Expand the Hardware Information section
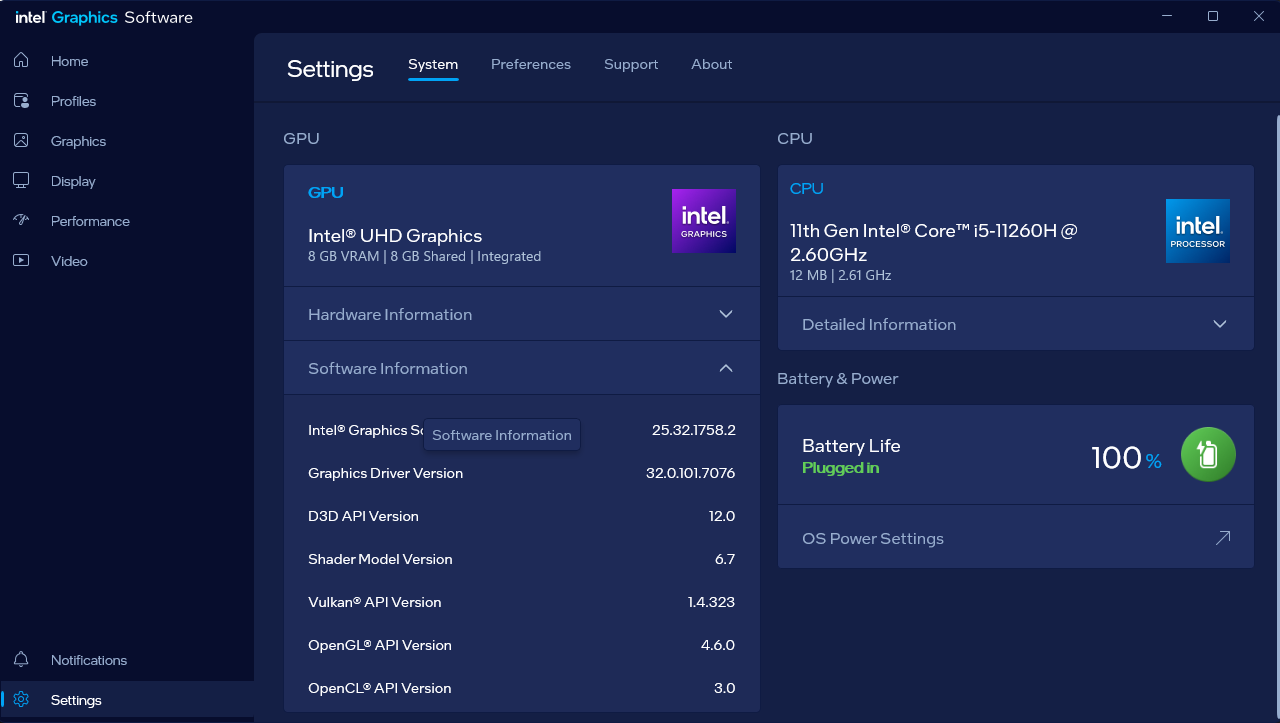 [726, 314]
